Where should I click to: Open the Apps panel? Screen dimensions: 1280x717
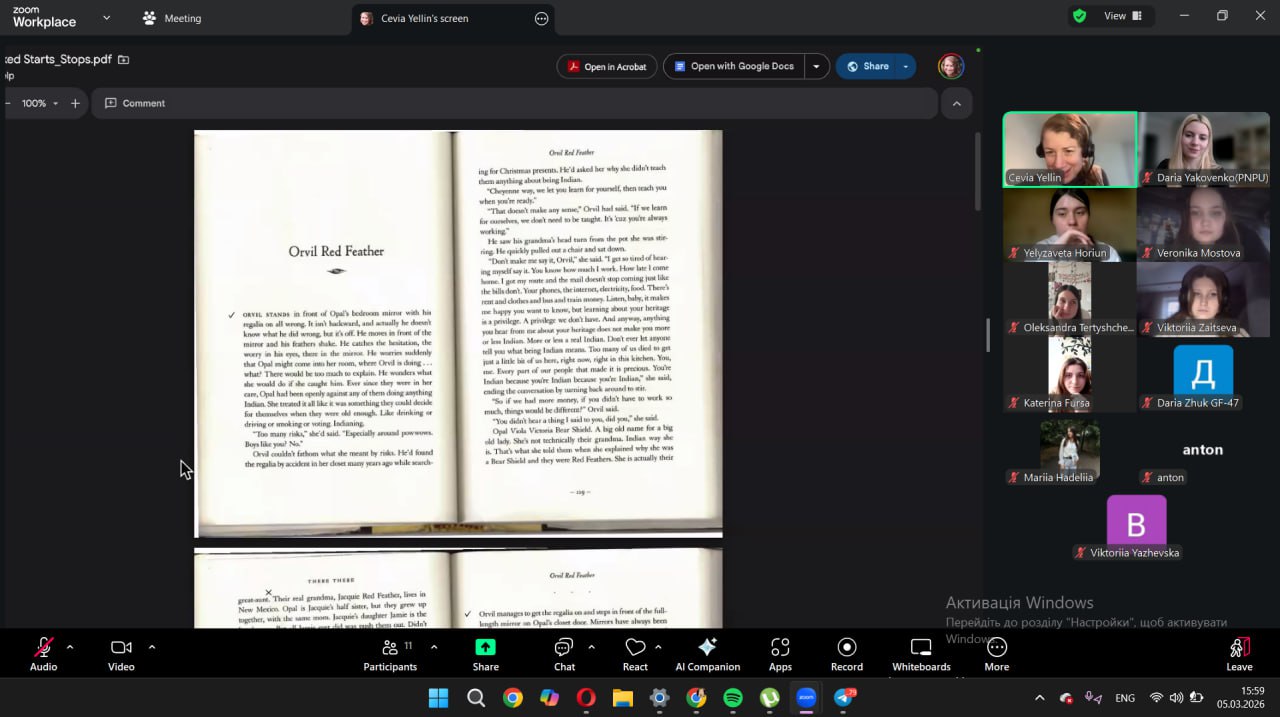coord(780,654)
